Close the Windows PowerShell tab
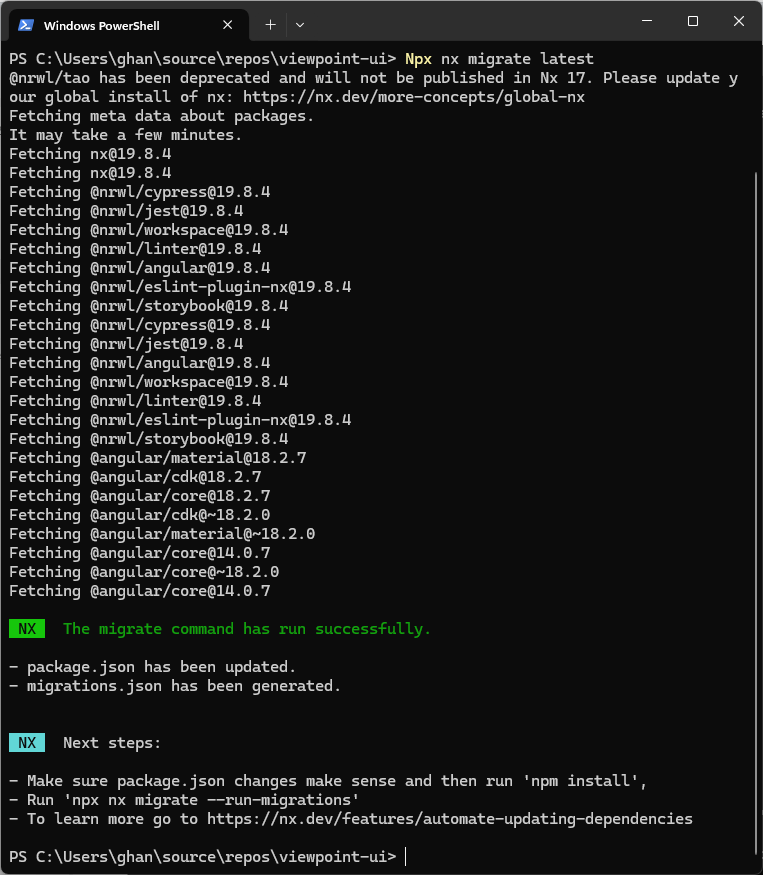The width and height of the screenshot is (763, 875). click(x=227, y=25)
